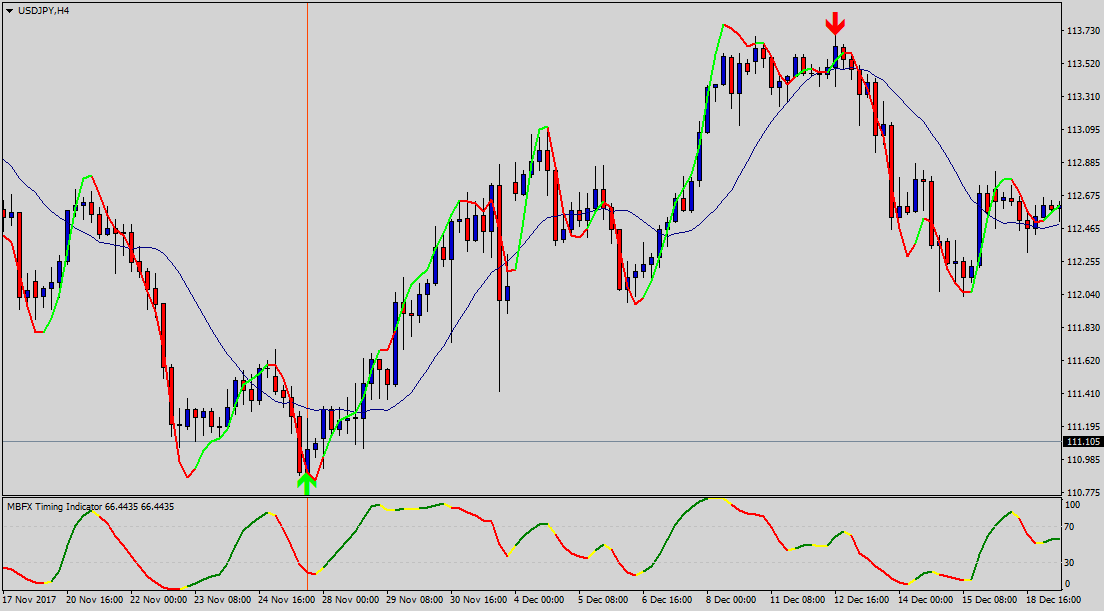The height and width of the screenshot is (611, 1104).
Task: Click the 28 Nov 00:00 time label
Action: (x=350, y=601)
